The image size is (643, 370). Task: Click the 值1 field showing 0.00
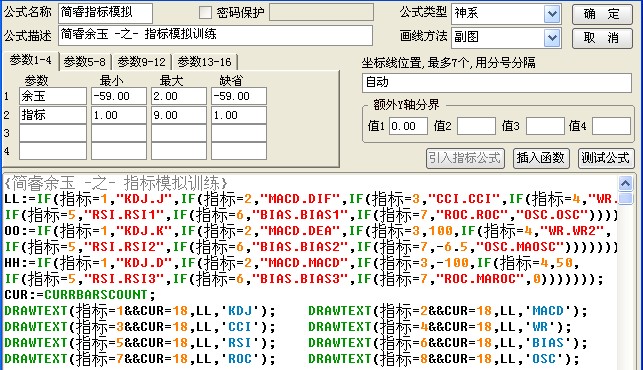(x=408, y=126)
